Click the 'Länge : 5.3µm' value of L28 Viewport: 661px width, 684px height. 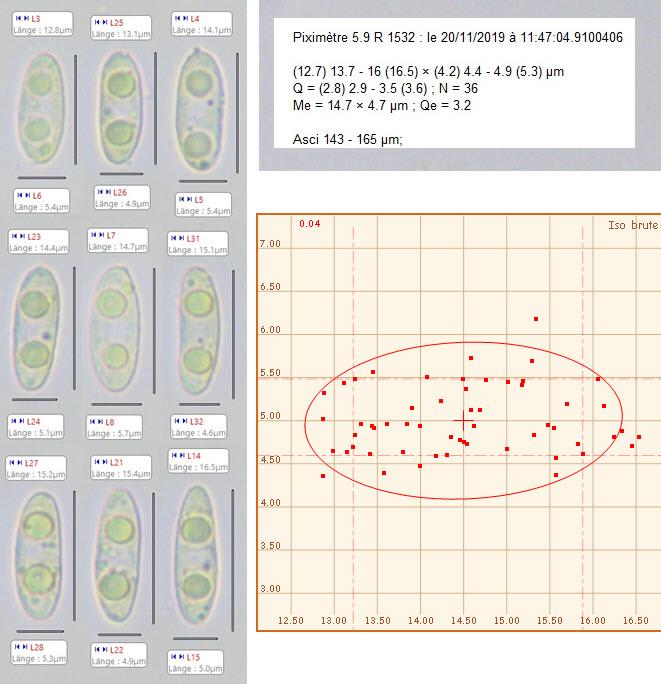tap(39, 659)
